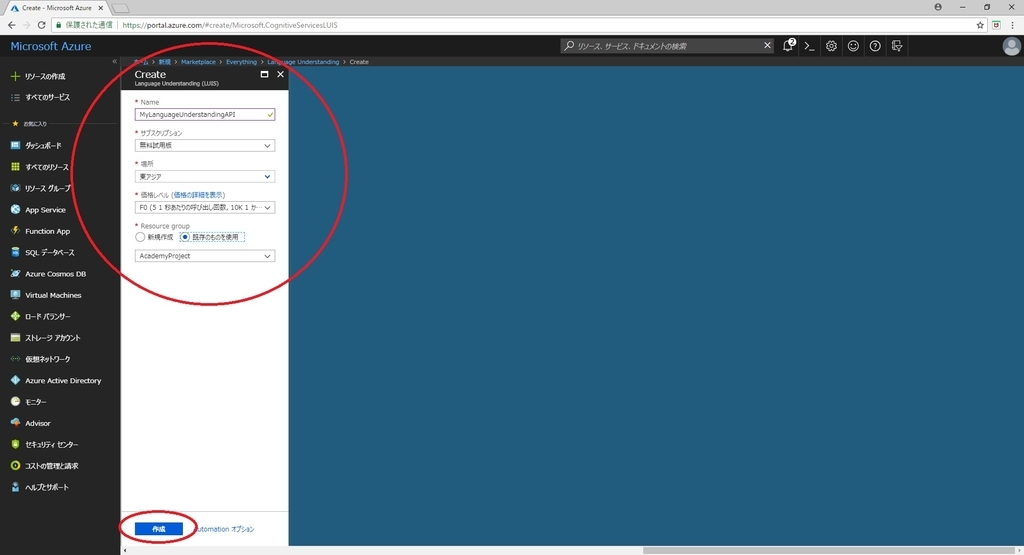The image size is (1024, 555).
Task: Select 新規作成 resource group radio
Action: click(x=140, y=237)
